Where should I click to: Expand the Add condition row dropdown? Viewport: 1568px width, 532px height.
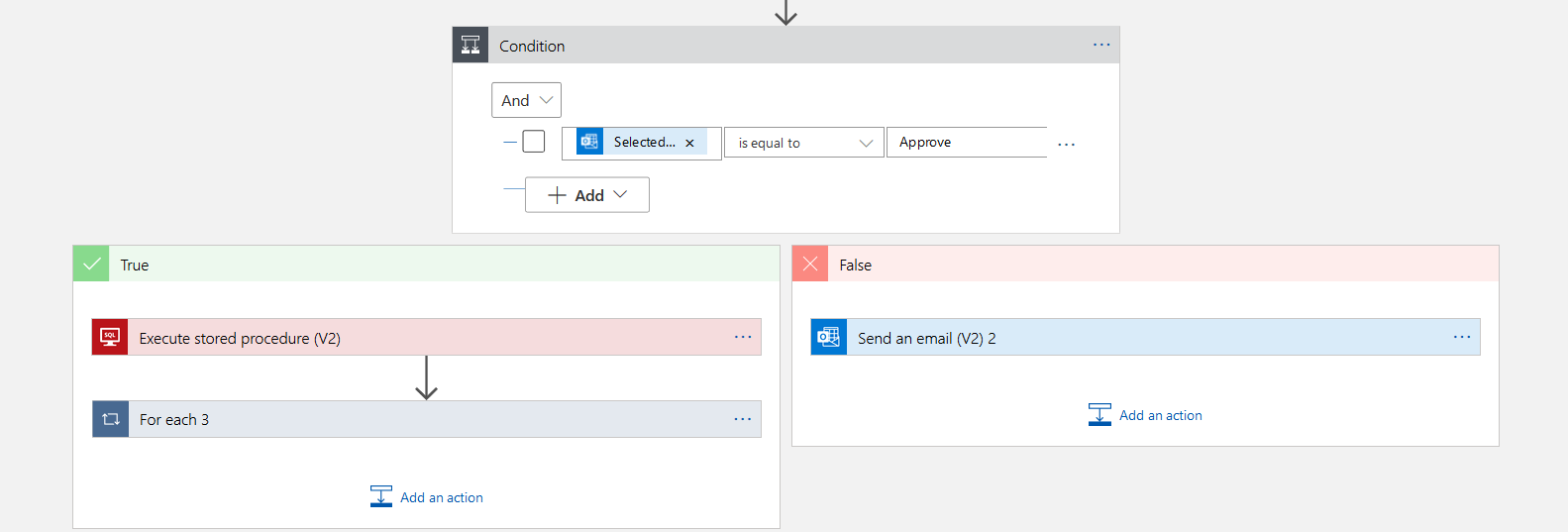pyautogui.click(x=587, y=195)
